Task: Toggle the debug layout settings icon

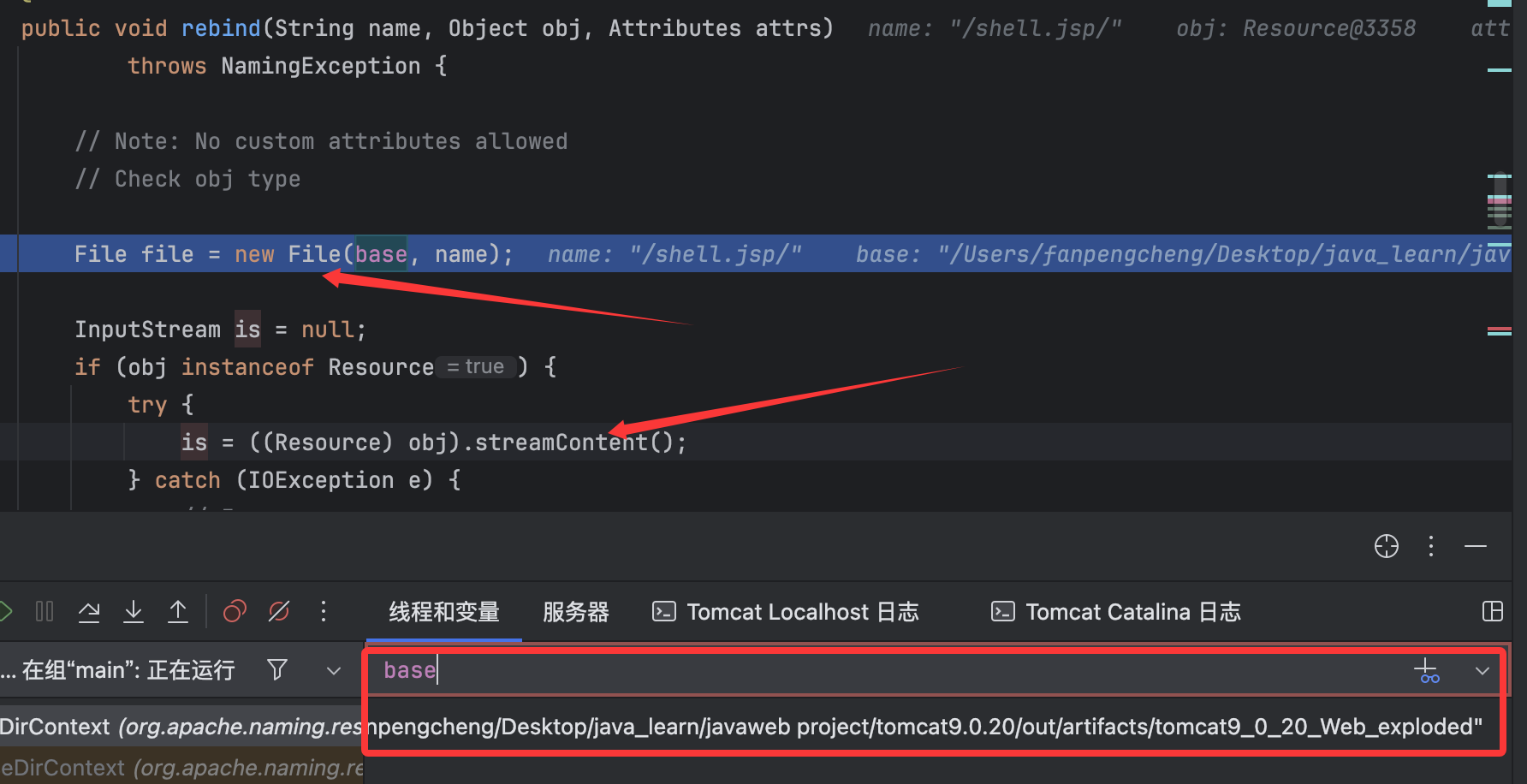Action: point(1492,611)
